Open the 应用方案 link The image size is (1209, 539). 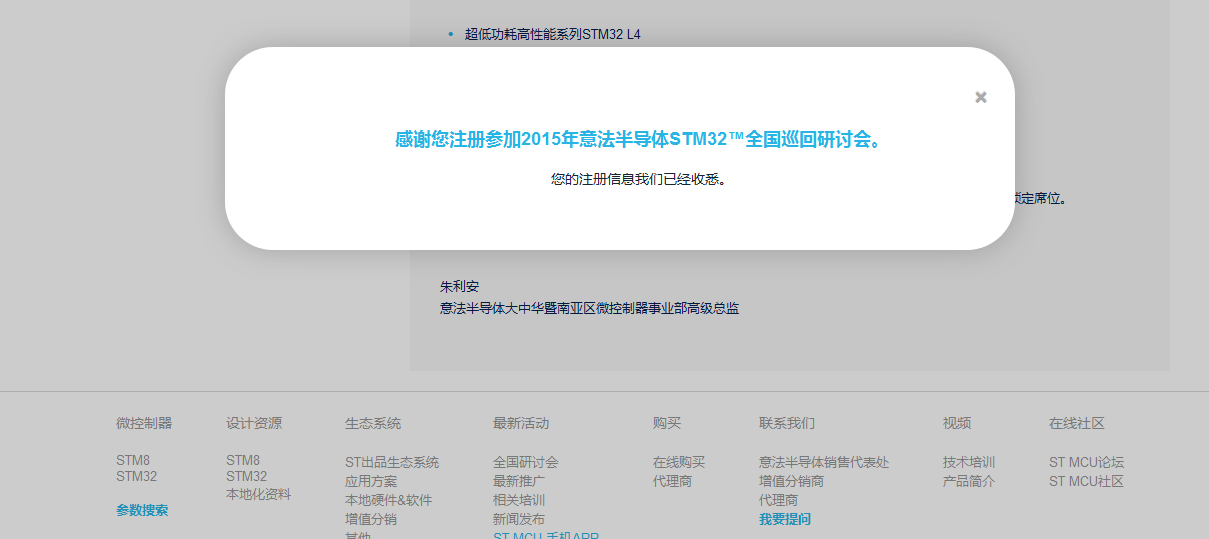371,482
